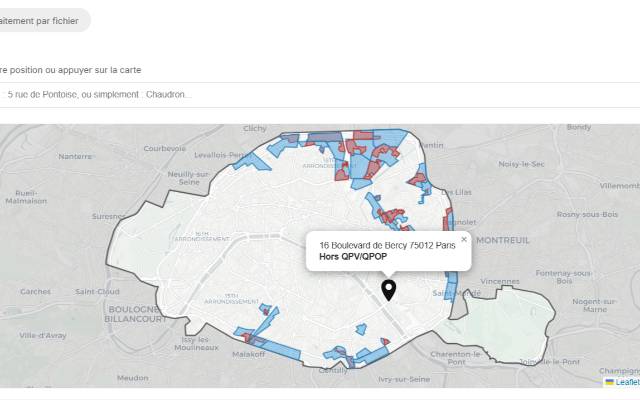This screenshot has width=640, height=400.
Task: Click the Charenton-le-Pont map label
Action: point(458,354)
